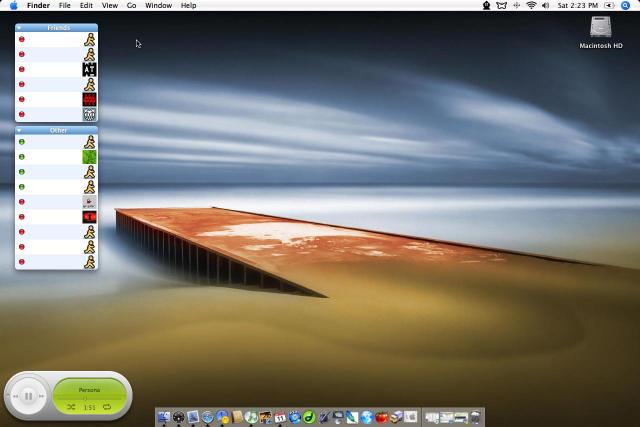Open the stamp-style icon after Dashboard in Dock
The image size is (640, 427).
[193, 417]
